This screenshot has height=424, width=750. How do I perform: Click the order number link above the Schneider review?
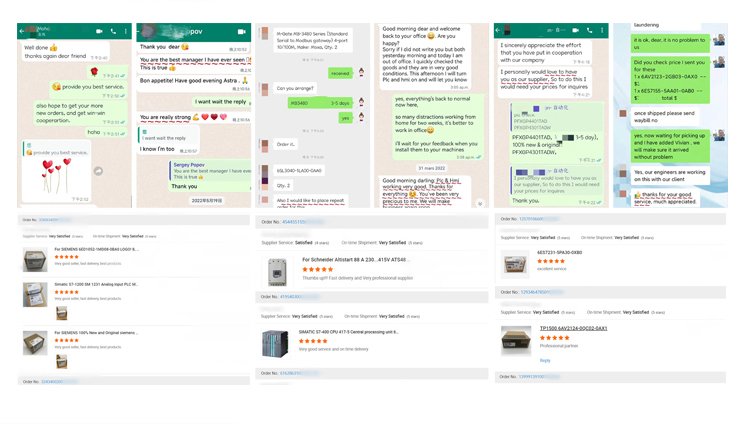(302, 222)
